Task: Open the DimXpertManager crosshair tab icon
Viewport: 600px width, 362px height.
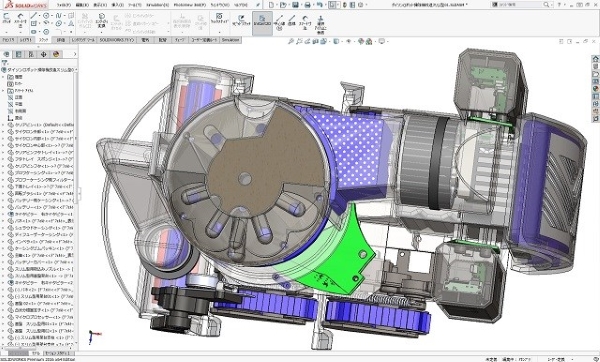Action: [43, 54]
